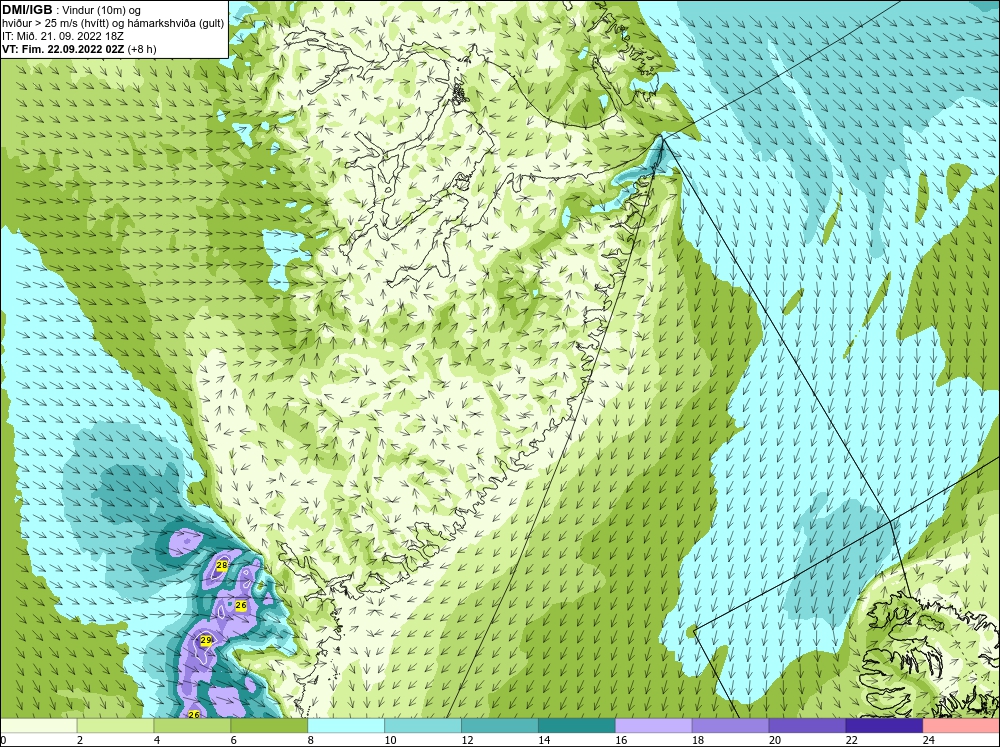Viewport: 1000px width, 747px height.
Task: Click the yellow '29' gust label
Action: (x=205, y=640)
